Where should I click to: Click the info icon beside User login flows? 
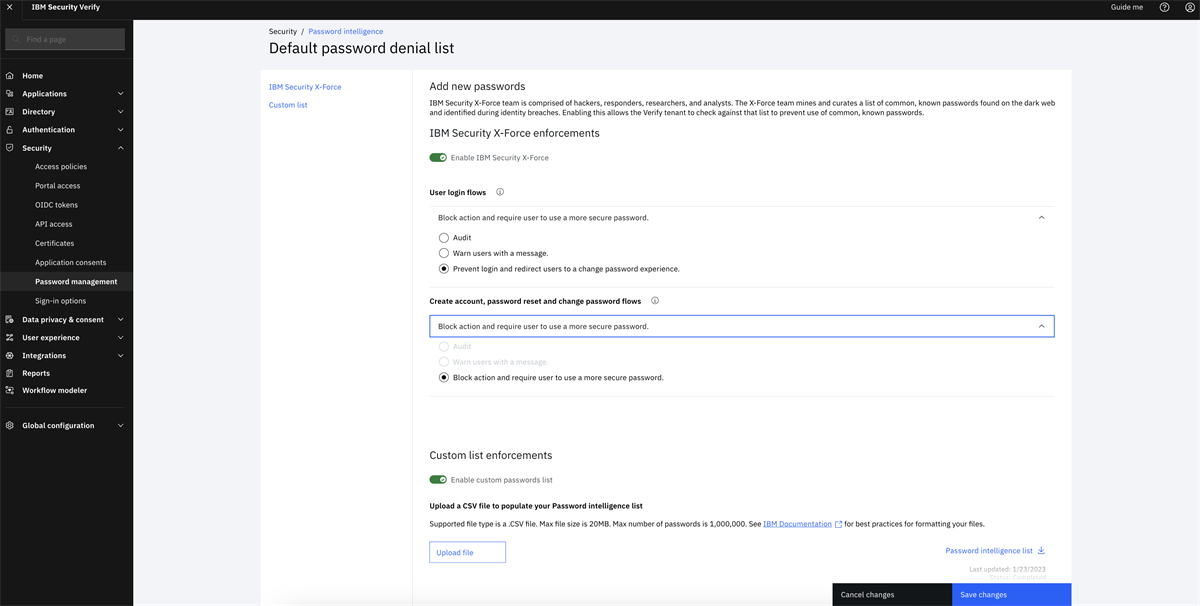(499, 191)
